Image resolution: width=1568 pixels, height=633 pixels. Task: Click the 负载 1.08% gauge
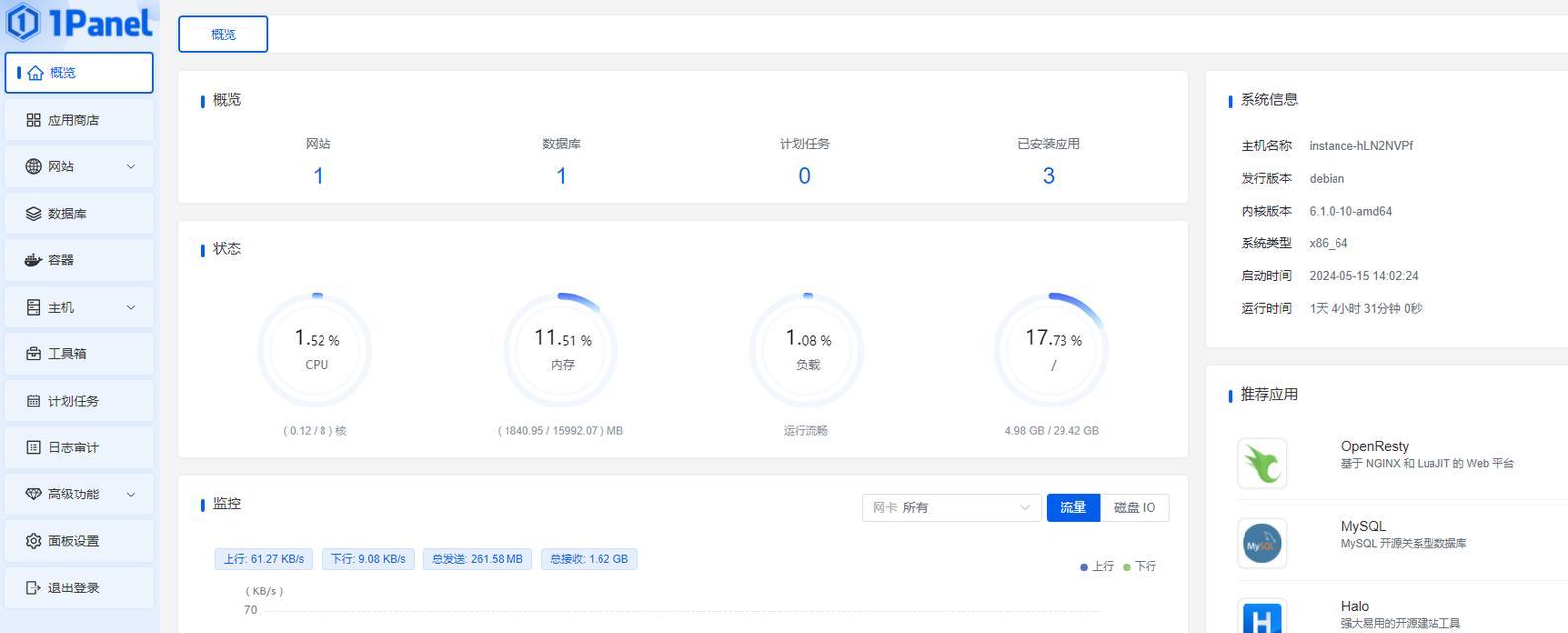tap(807, 350)
